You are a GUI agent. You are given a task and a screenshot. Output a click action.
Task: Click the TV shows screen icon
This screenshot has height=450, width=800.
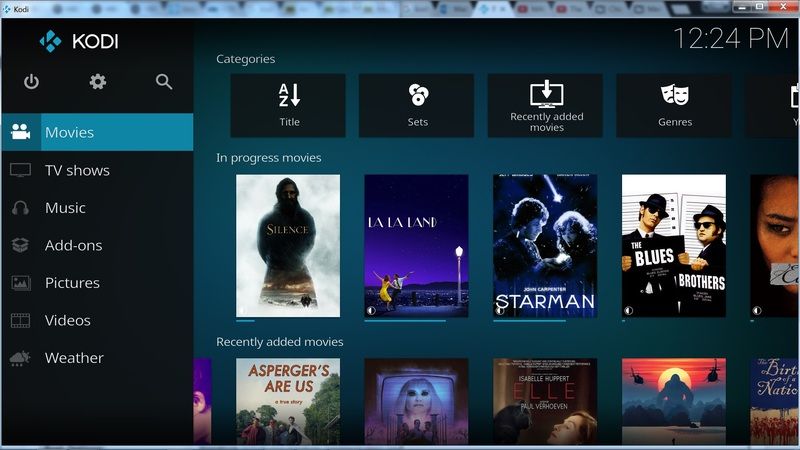(x=20, y=170)
